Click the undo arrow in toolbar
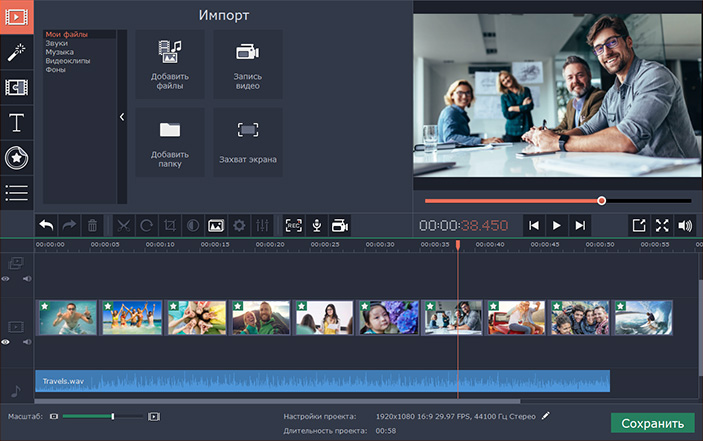Viewport: 703px width, 441px height. coord(46,226)
